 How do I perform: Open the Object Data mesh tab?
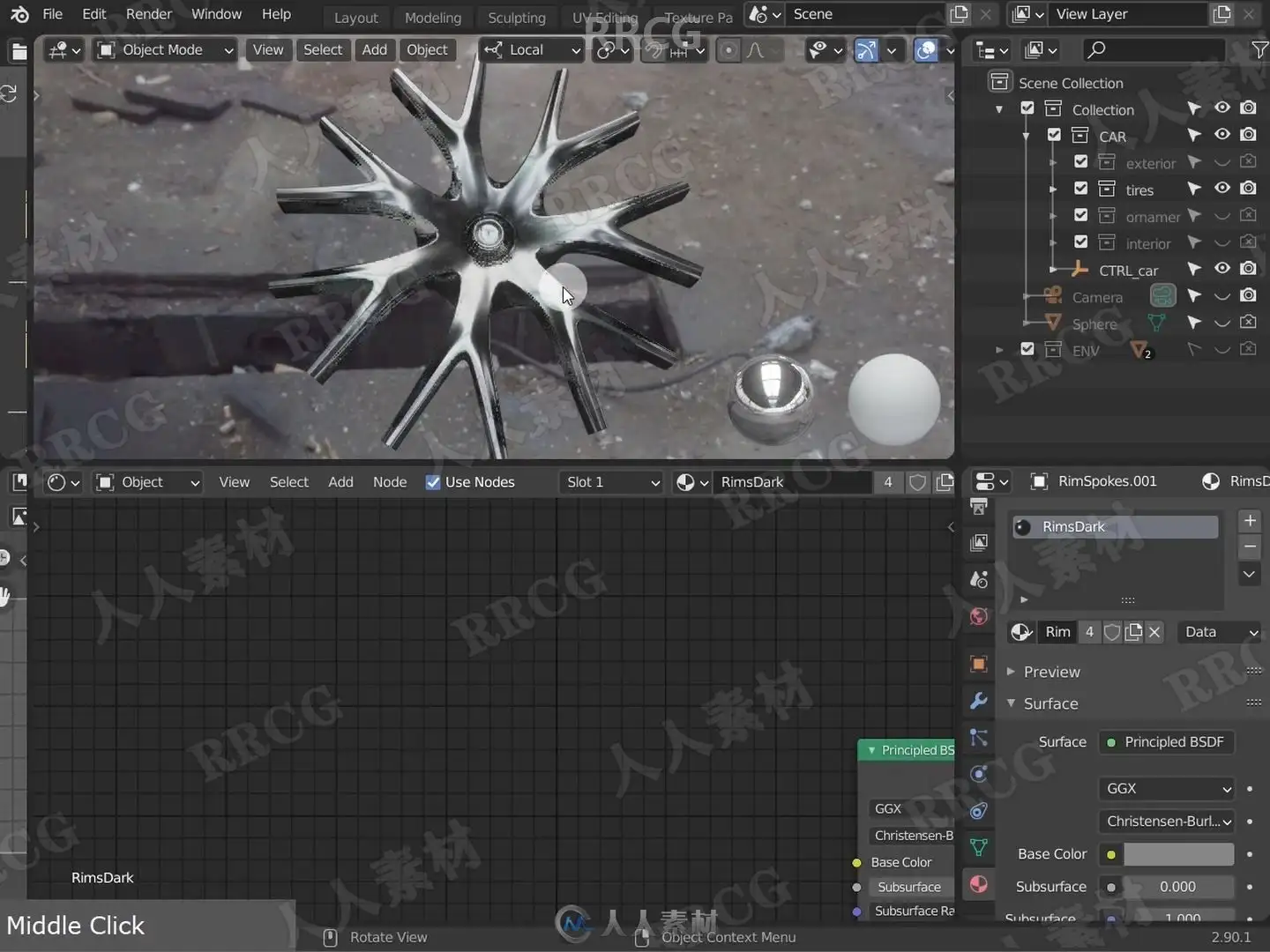(x=979, y=848)
